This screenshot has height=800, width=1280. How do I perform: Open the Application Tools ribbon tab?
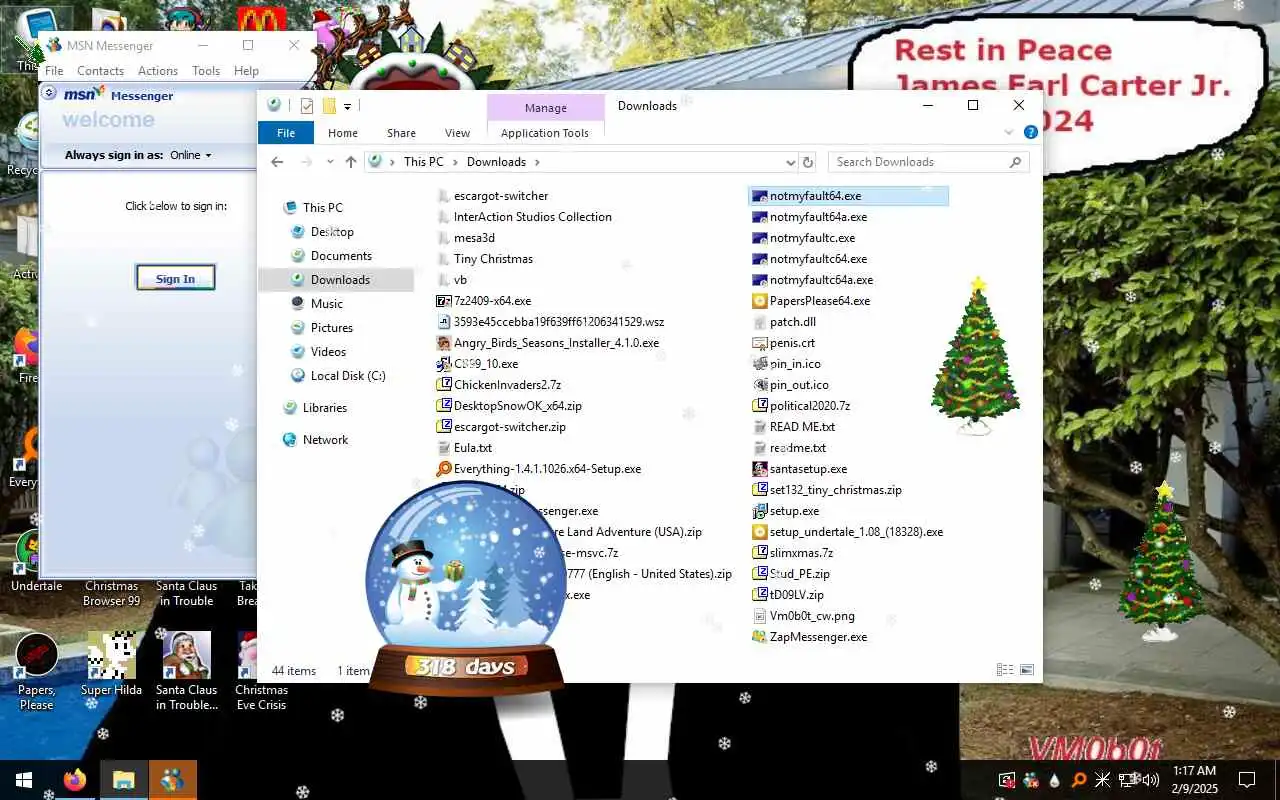545,133
